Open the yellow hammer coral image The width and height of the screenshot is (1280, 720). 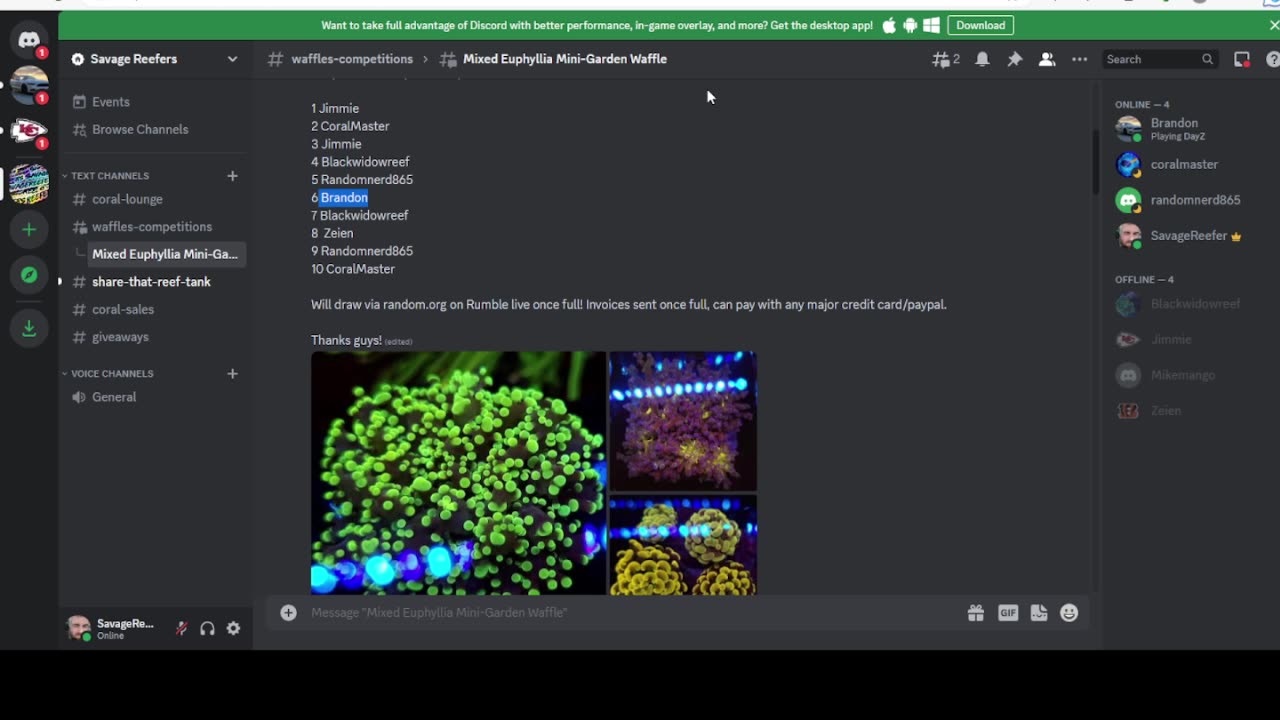pos(683,545)
